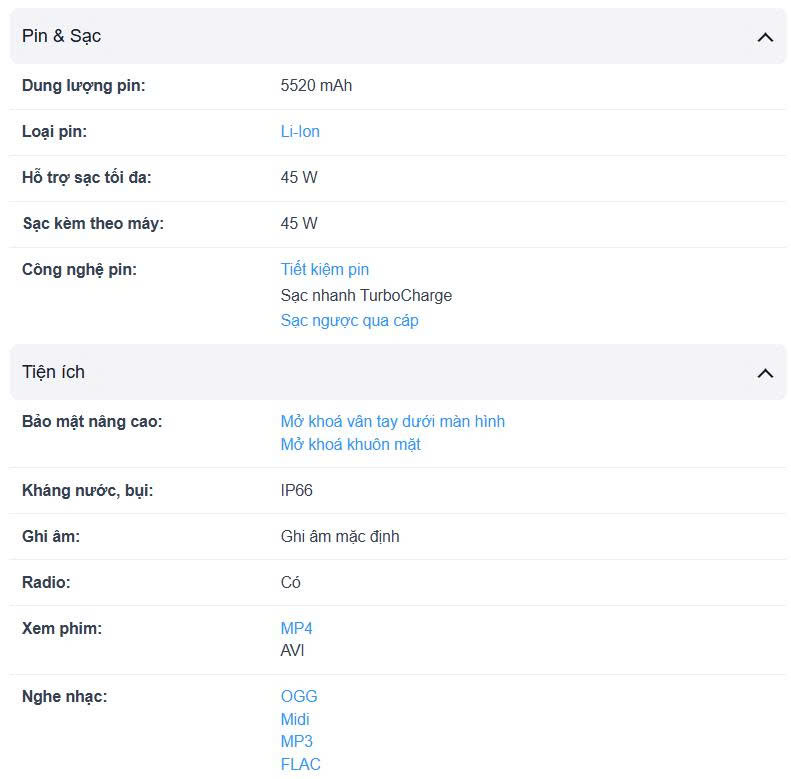Open the Sạc ngược qua cáp link
This screenshot has height=779, width=791.
349,321
